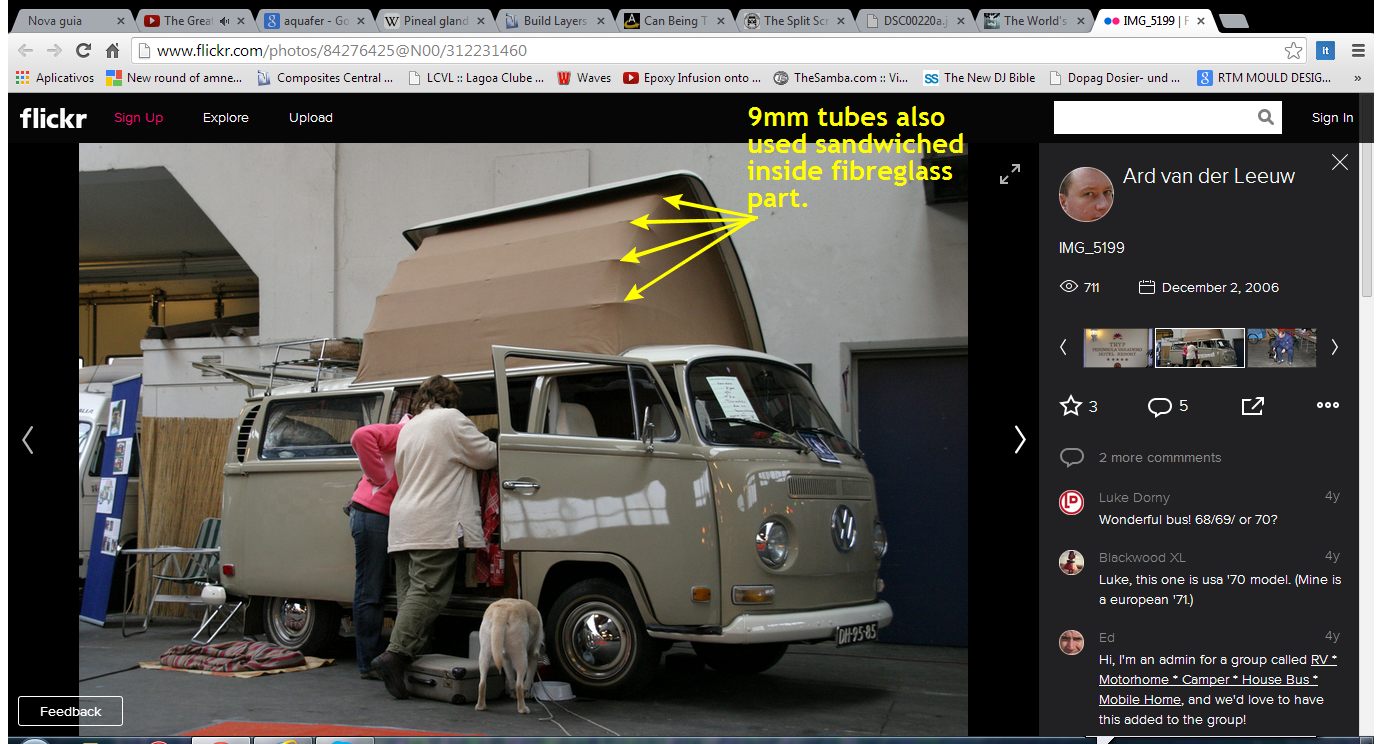Expand photo to fullscreen view
Viewport: 1382px width, 744px height.
pyautogui.click(x=1010, y=174)
